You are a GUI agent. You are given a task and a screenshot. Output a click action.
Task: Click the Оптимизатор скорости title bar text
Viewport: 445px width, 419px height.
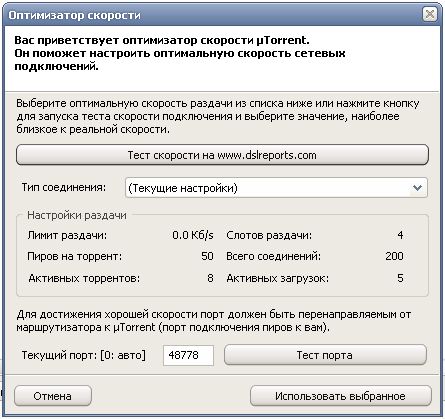[75, 15]
